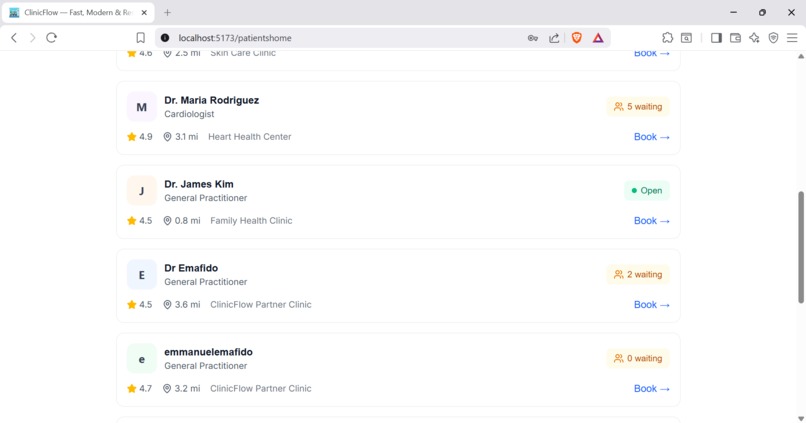
Task: Go back to the previous page
Action: coord(14,38)
